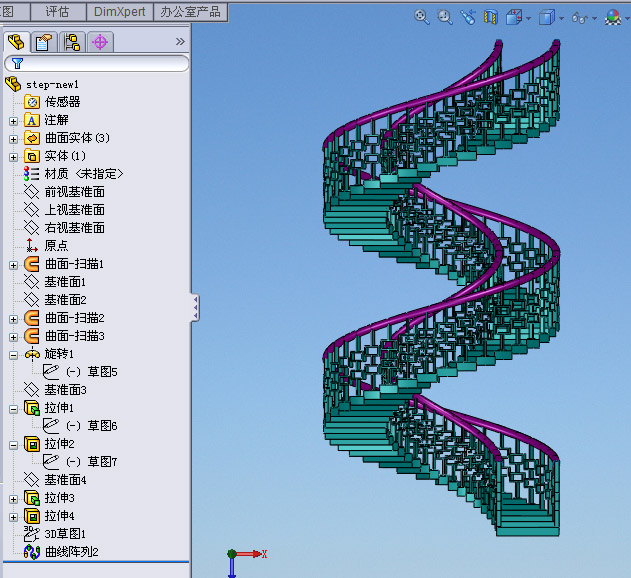Click the Edit Appearance color ball icon
Image resolution: width=631 pixels, height=578 pixels.
click(x=613, y=17)
